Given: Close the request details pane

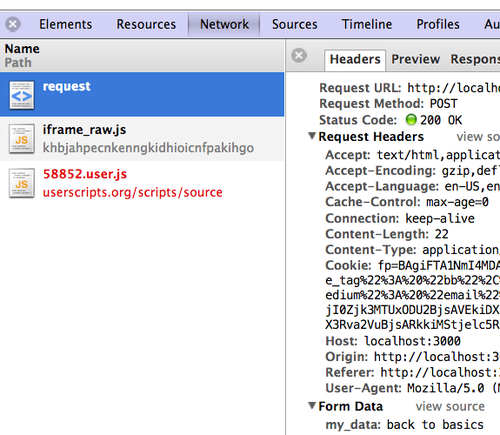Looking at the screenshot, I should pos(299,55).
